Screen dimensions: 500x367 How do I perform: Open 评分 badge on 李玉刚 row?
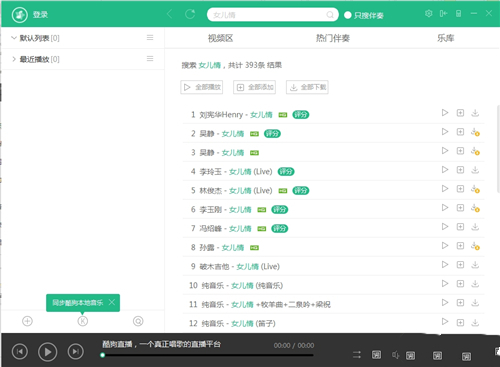tap(279, 210)
